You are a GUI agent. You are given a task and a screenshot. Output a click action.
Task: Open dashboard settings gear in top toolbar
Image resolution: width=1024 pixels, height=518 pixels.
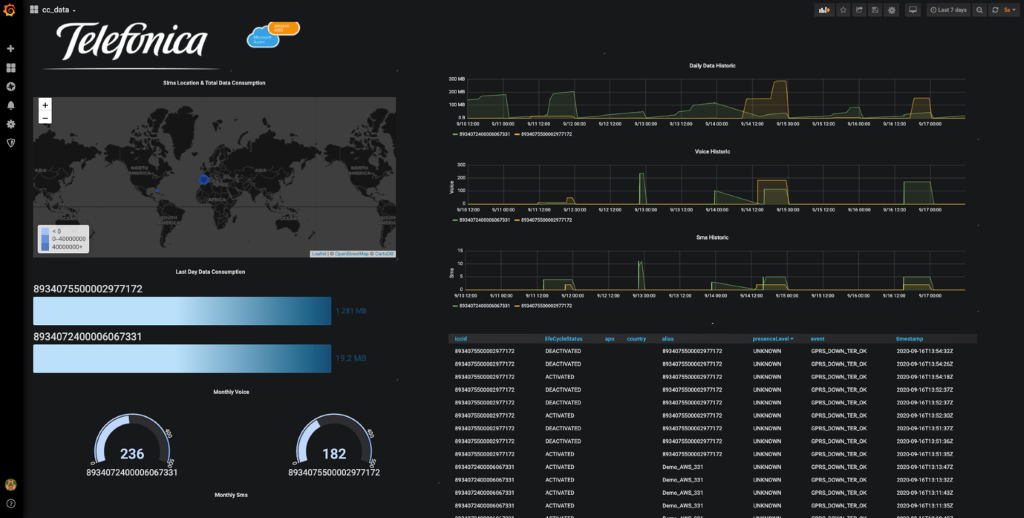[891, 10]
